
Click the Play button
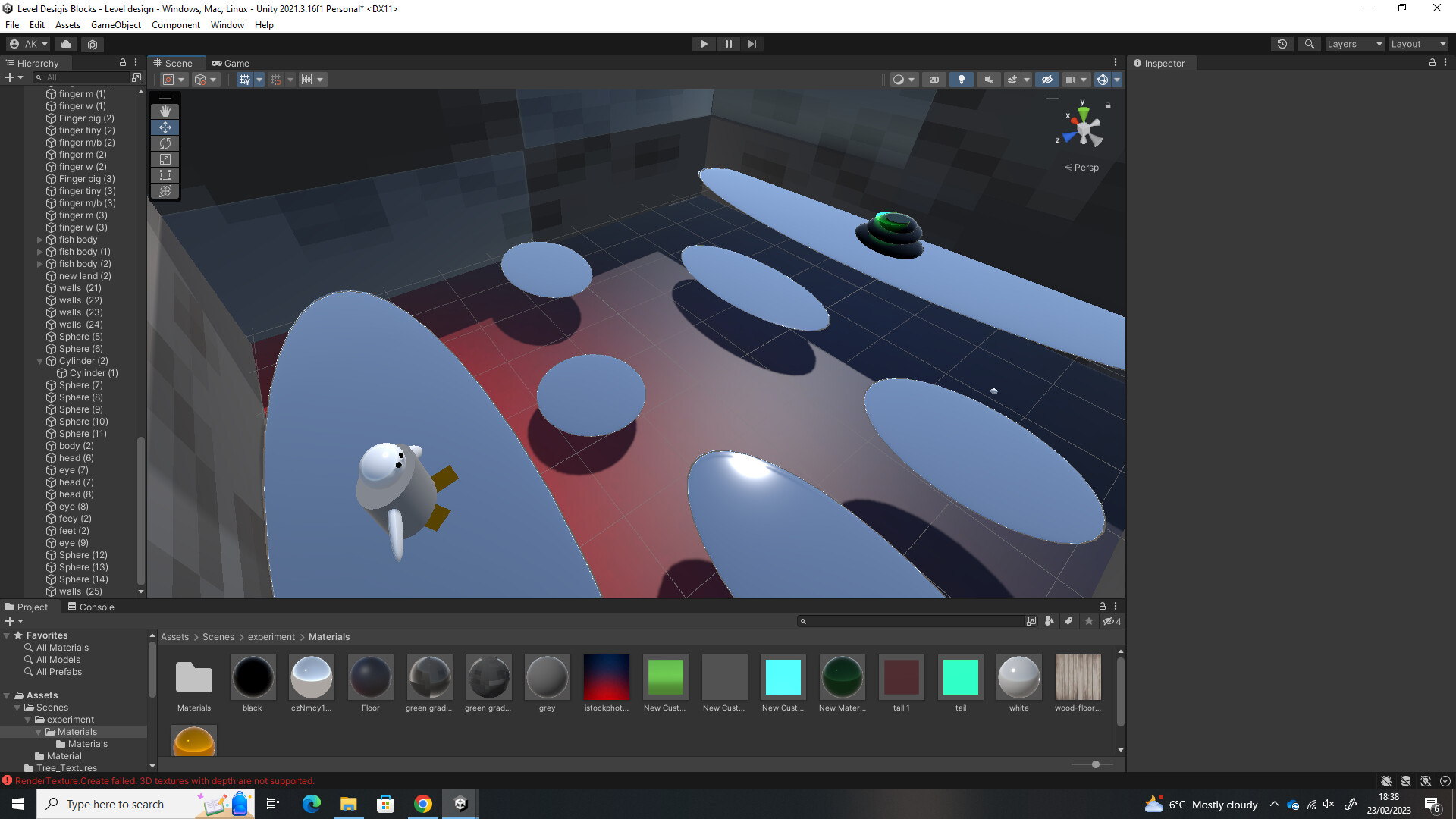(704, 44)
